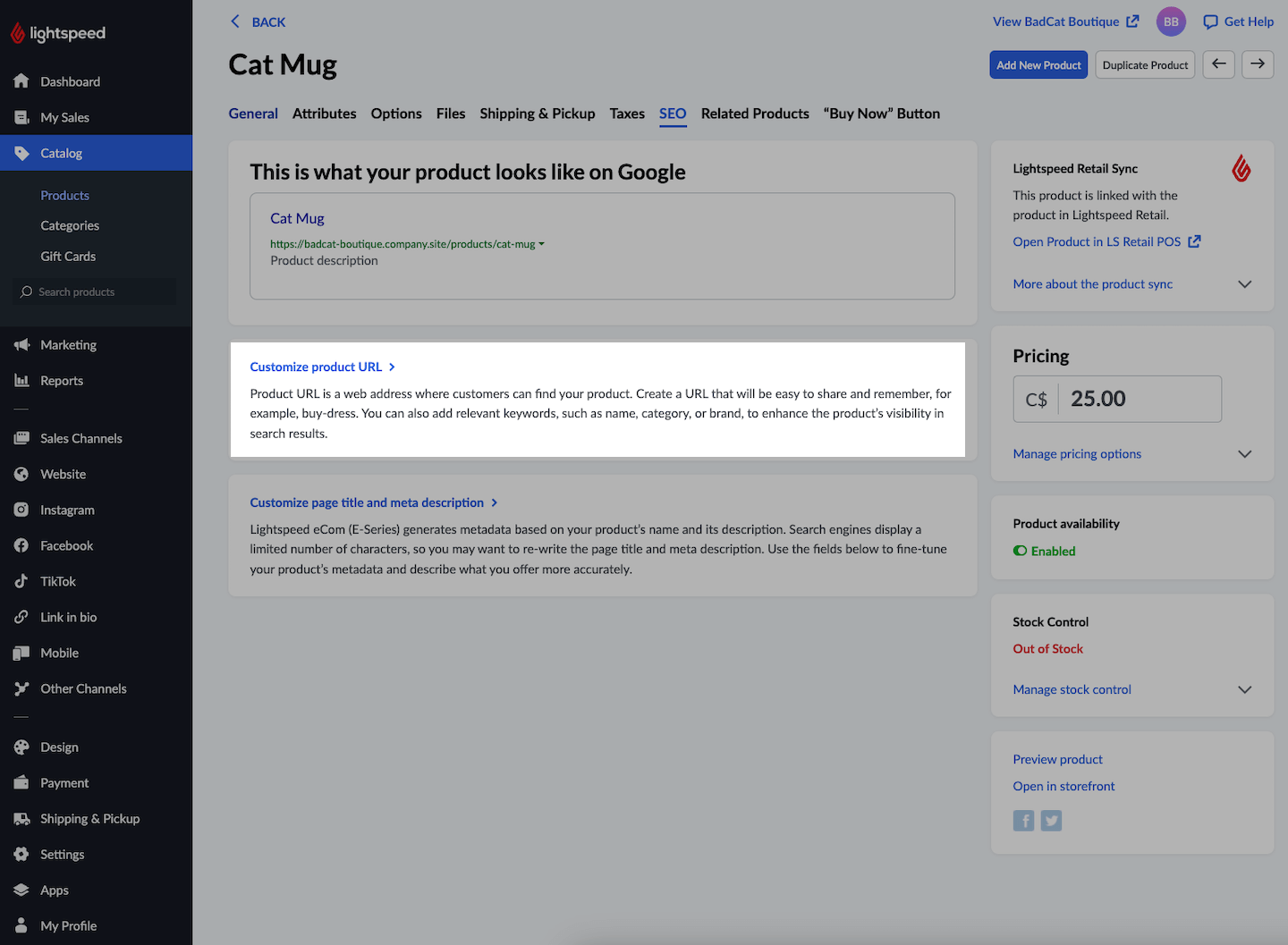
Task: Toggle the product availability Enabled switch
Action: click(1020, 551)
